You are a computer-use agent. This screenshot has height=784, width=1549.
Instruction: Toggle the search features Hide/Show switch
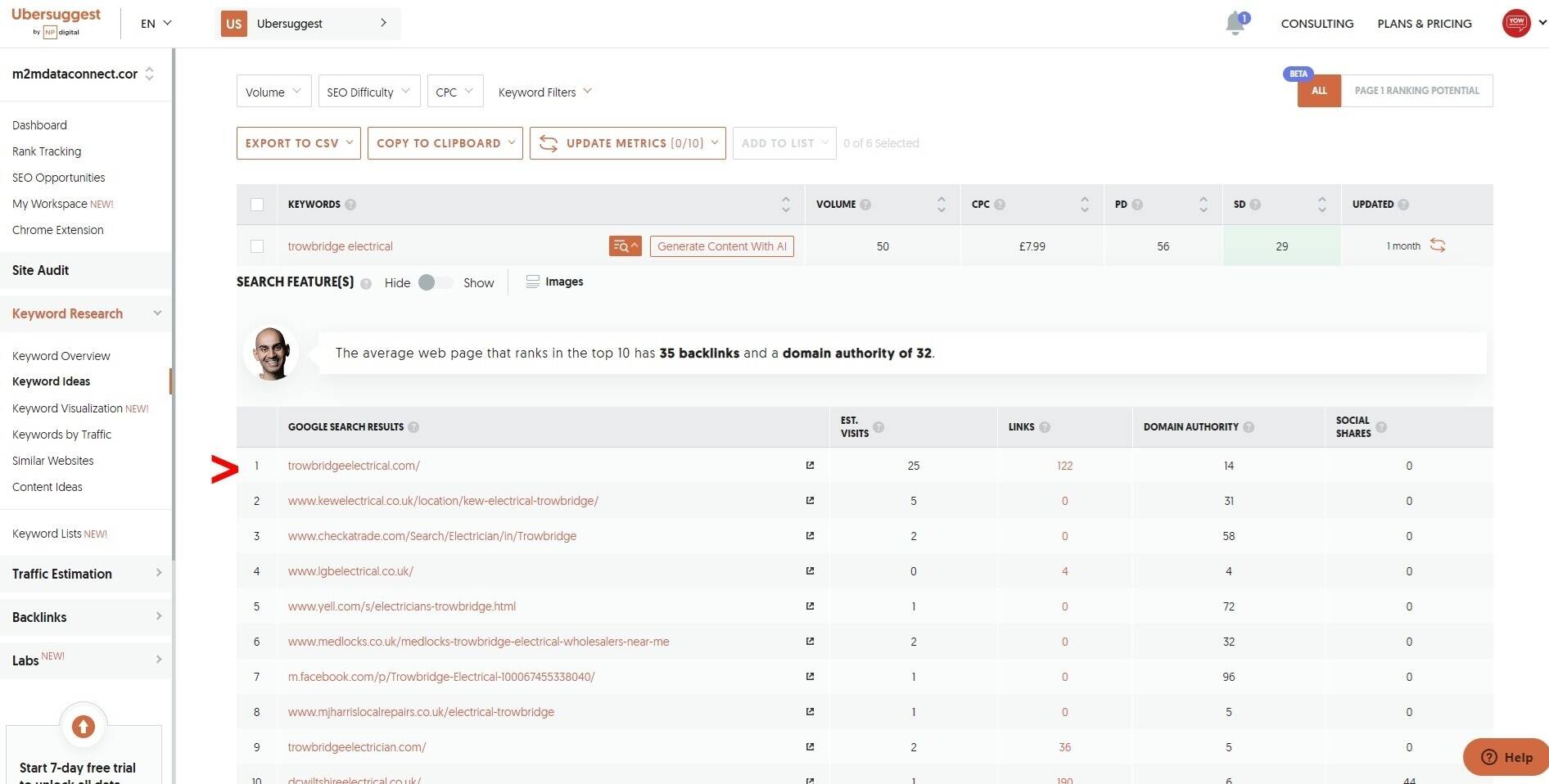coord(434,282)
